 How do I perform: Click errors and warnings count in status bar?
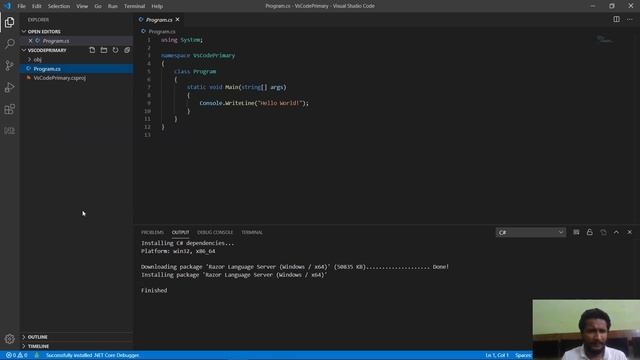point(17,355)
